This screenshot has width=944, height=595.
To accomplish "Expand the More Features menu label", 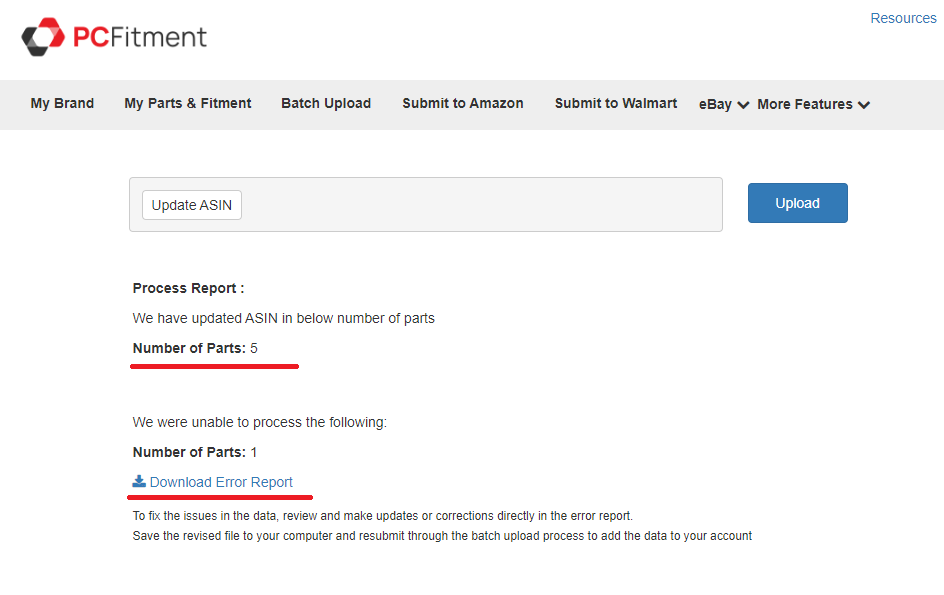I will point(804,104).
